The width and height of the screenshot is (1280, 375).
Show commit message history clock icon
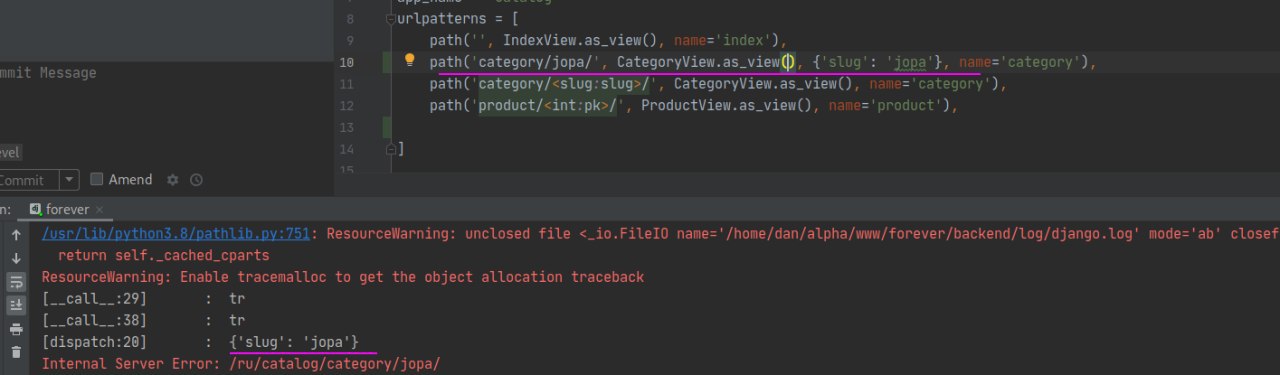tap(196, 180)
